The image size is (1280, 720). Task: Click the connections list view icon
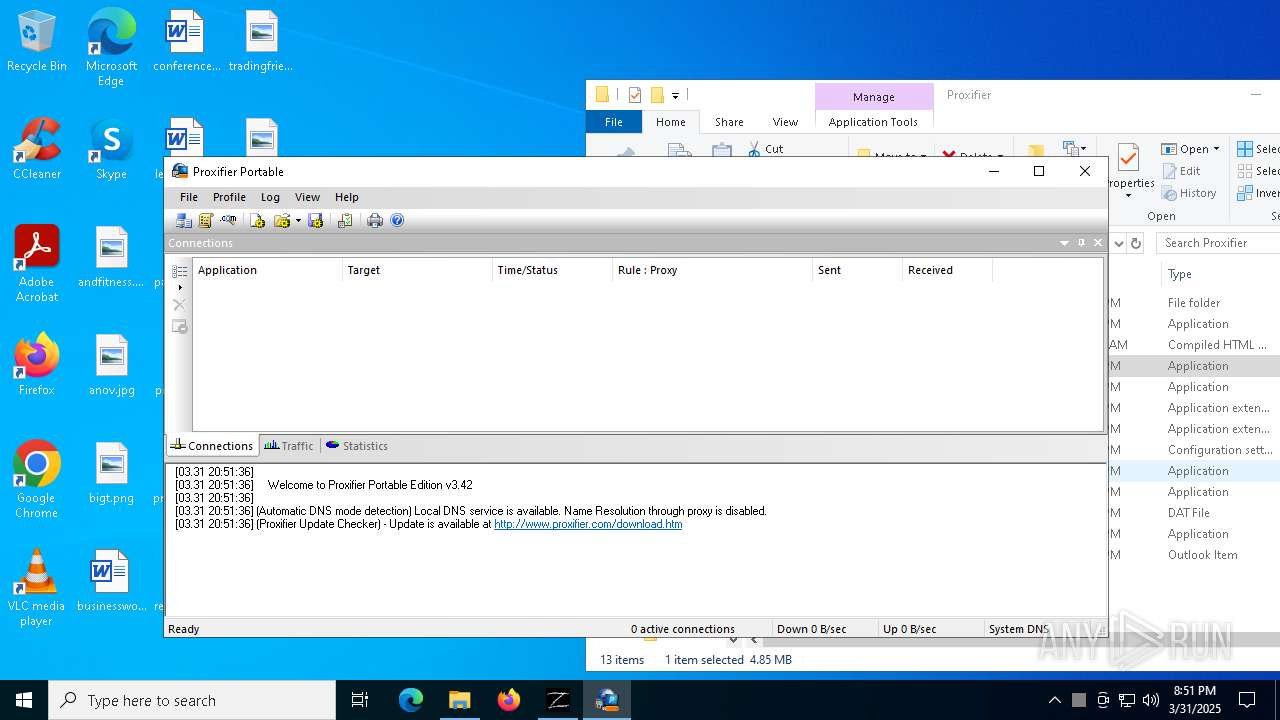point(180,271)
